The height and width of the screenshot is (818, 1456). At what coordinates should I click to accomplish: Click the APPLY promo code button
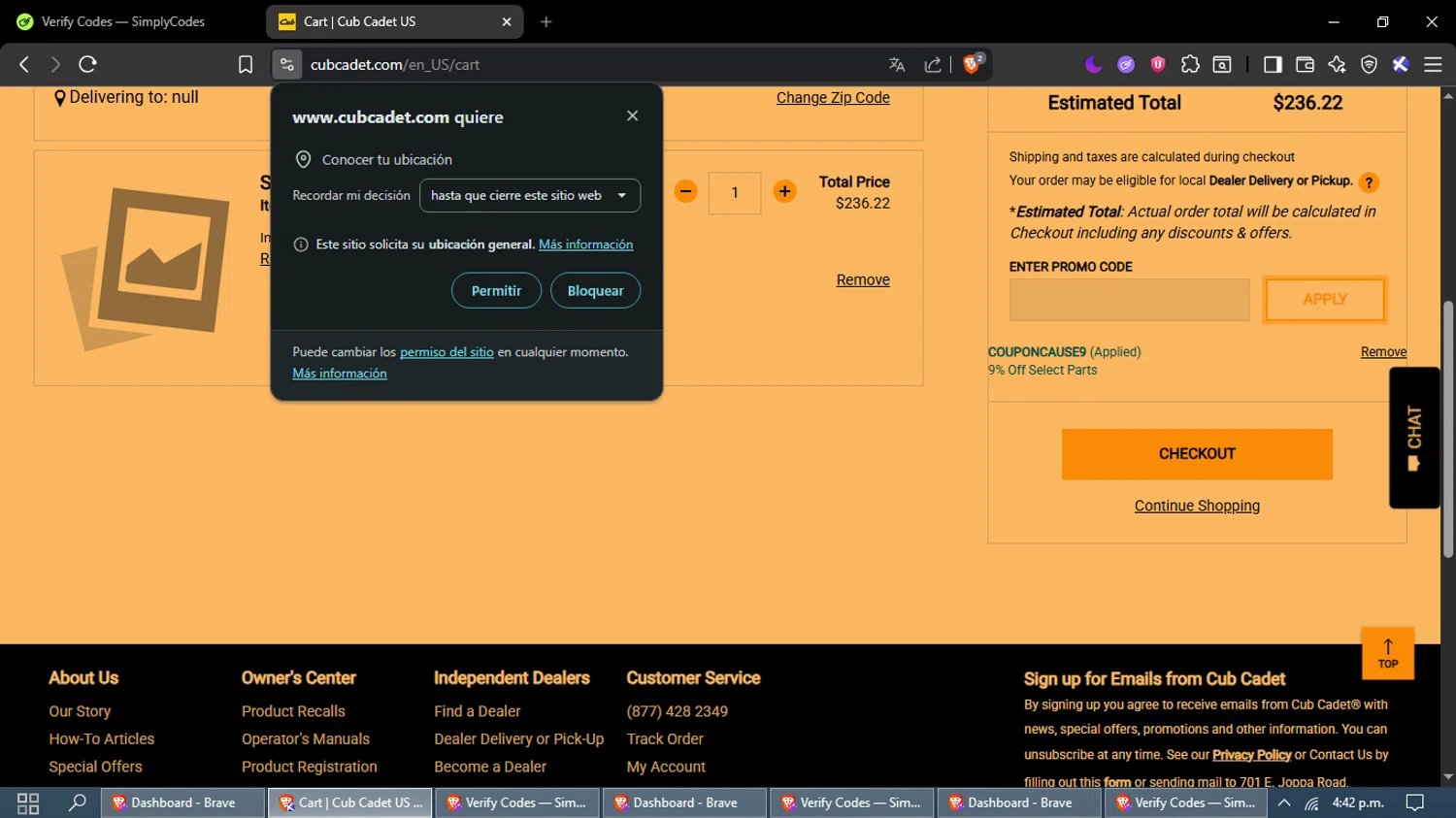click(x=1325, y=299)
